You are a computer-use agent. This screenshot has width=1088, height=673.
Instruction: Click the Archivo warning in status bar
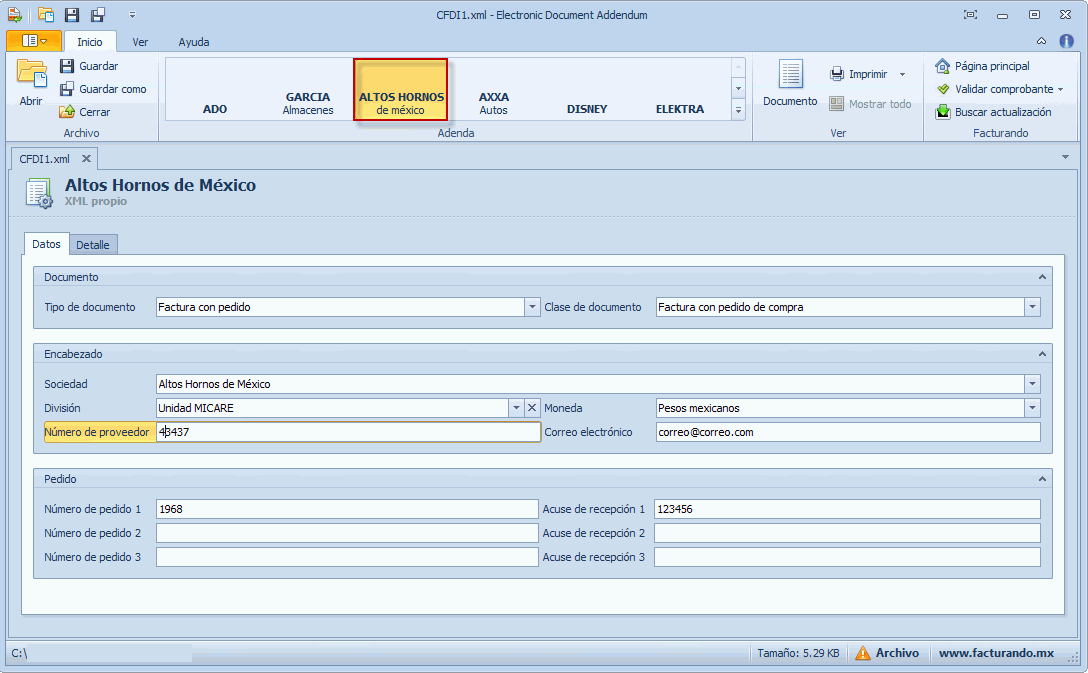click(x=887, y=653)
